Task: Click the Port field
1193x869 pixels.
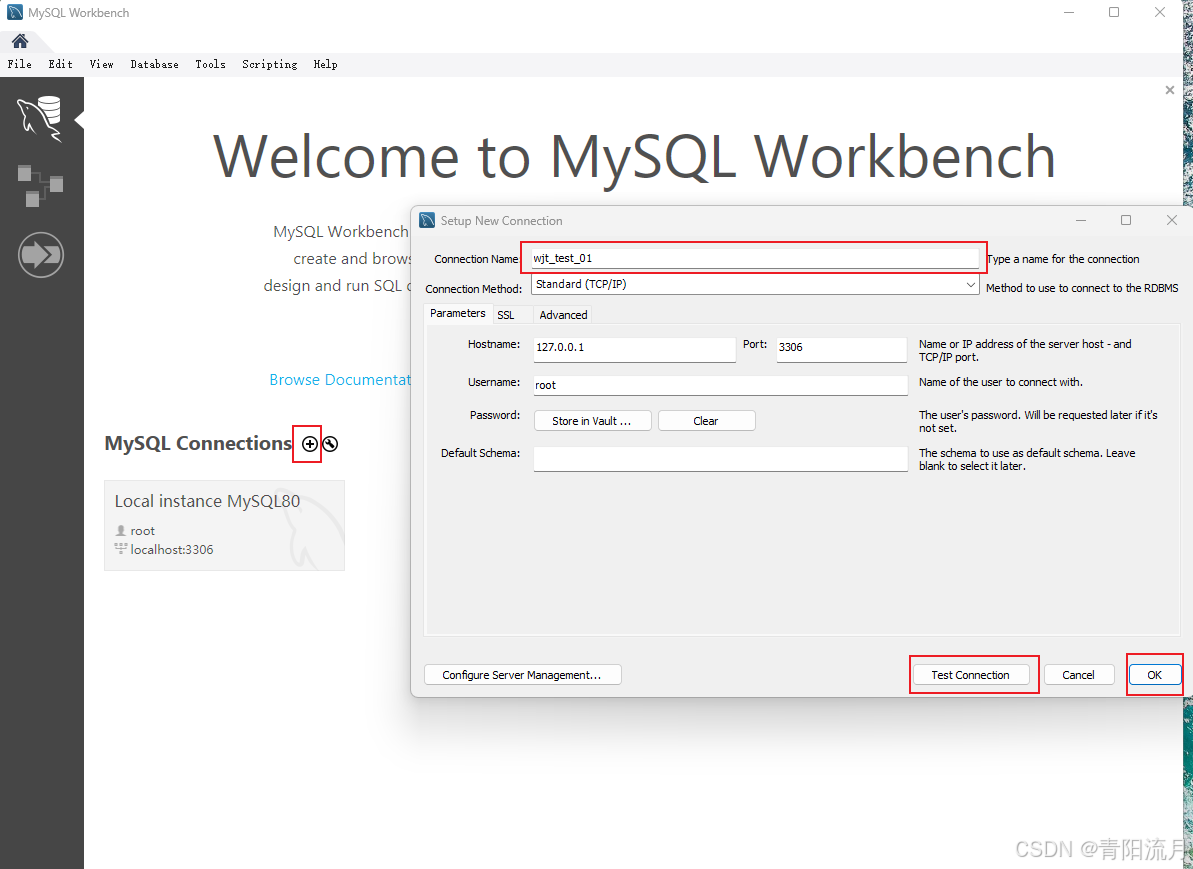Action: tap(841, 348)
